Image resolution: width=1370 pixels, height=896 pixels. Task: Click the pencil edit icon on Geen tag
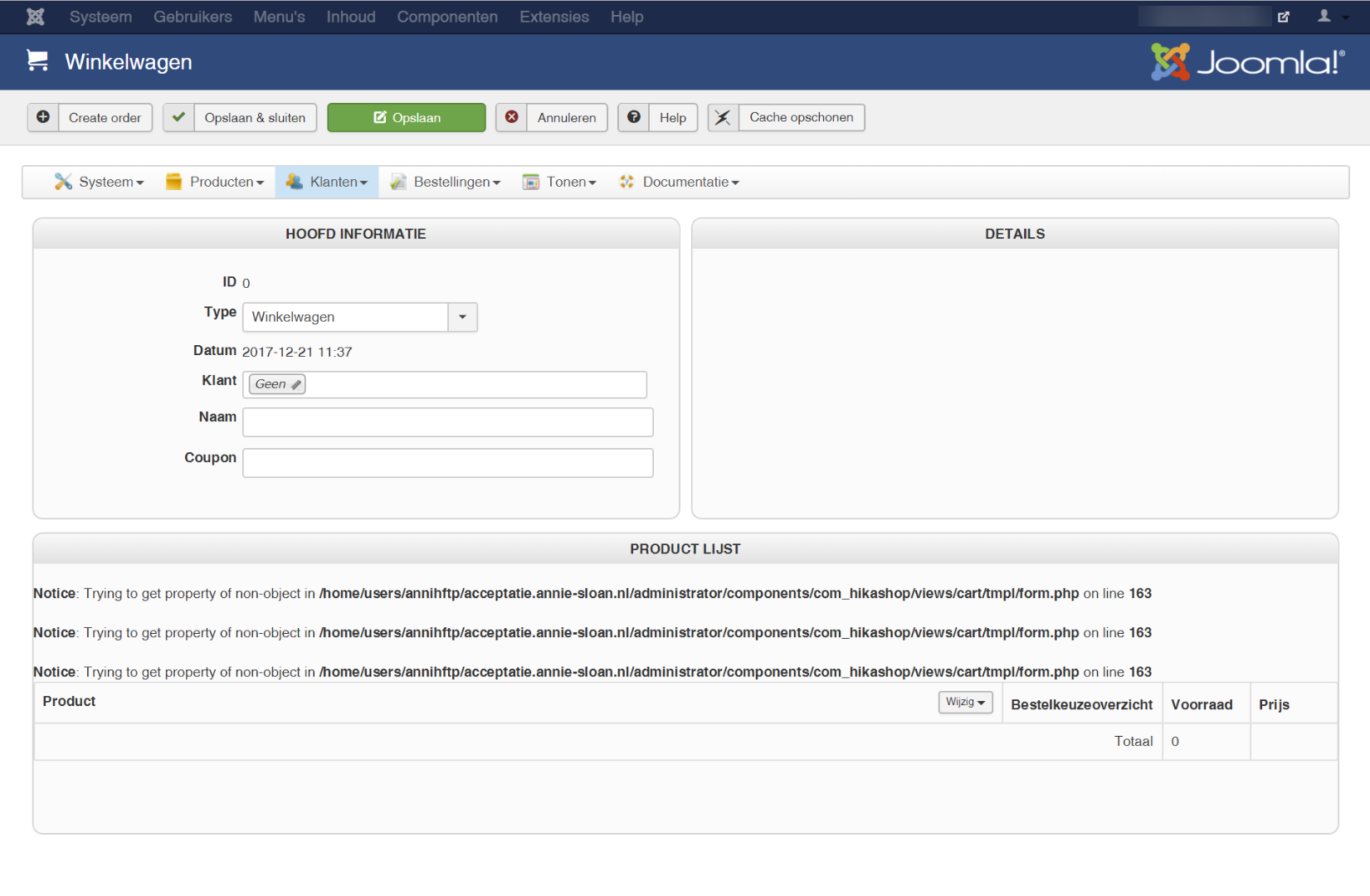(296, 384)
